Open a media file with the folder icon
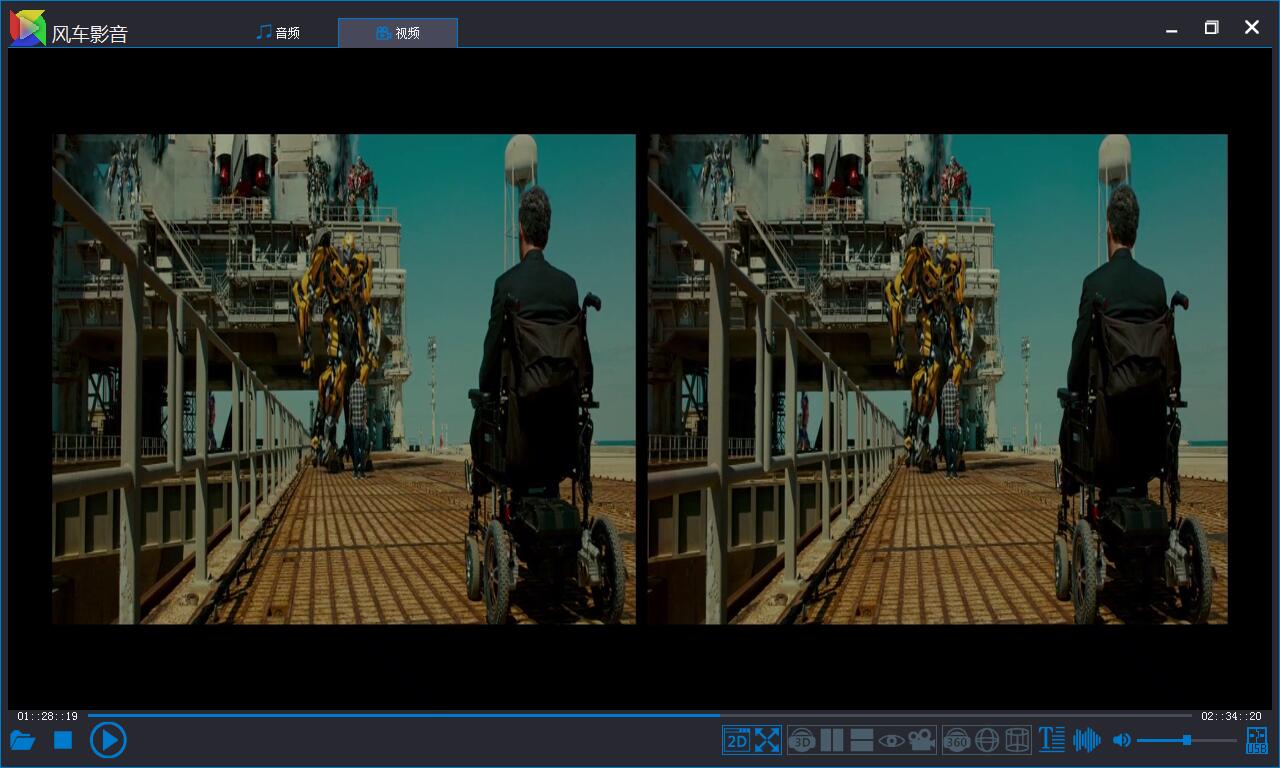Screen dimensions: 1280x768 (23, 740)
